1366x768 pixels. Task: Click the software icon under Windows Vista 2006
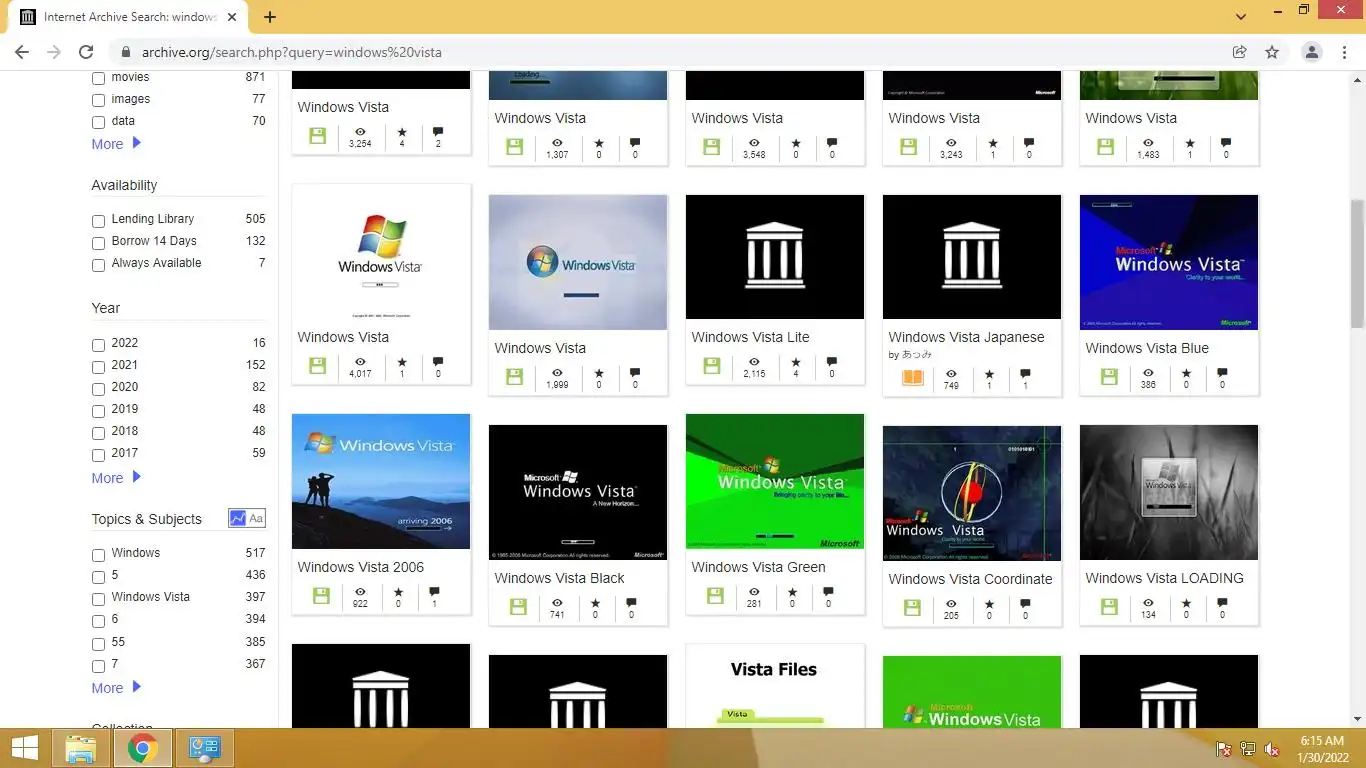[321, 596]
